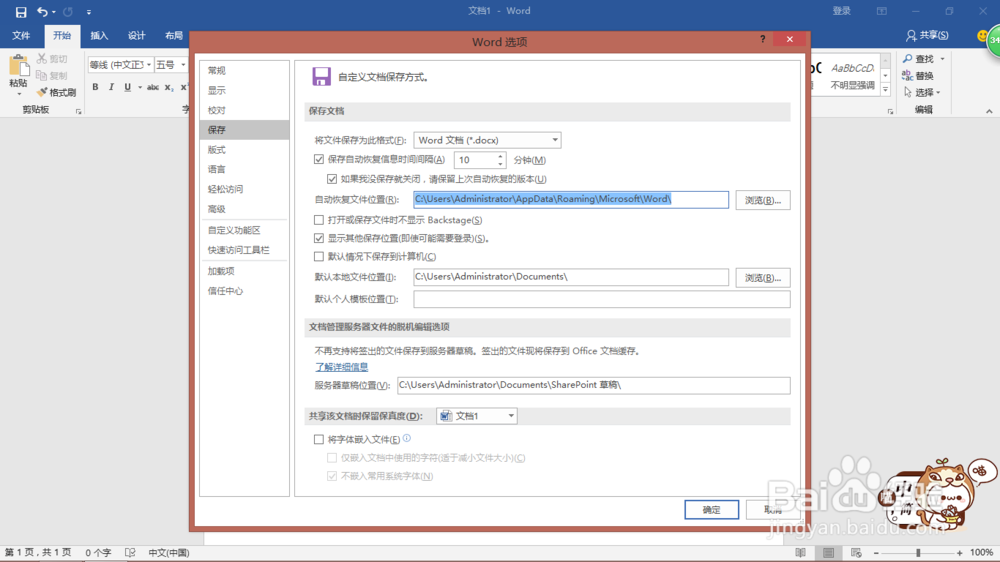Image resolution: width=1000 pixels, height=562 pixels.
Task: Select 信任中心 Trust Center category
Action: point(244,291)
